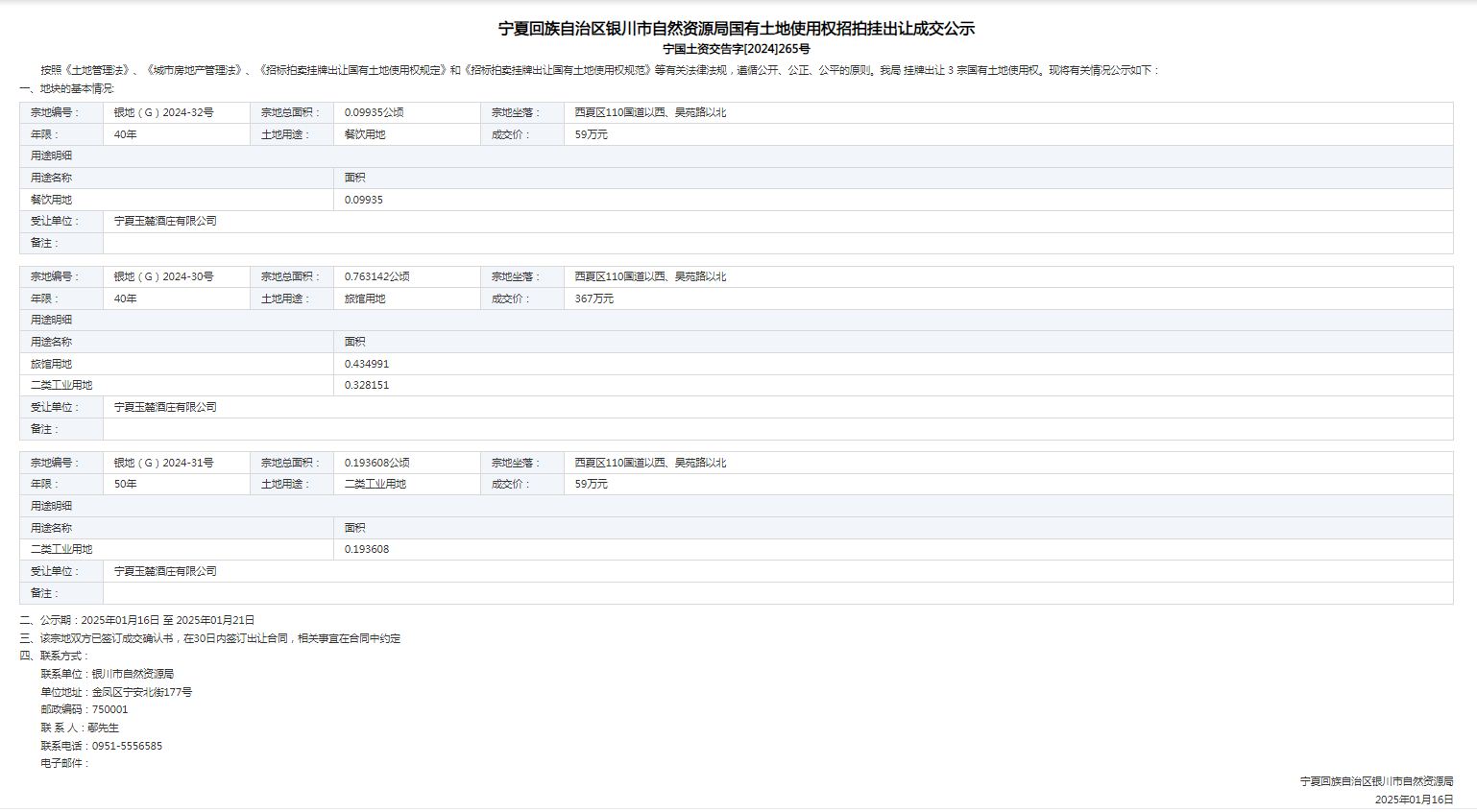Click 宁夏玉麓酒庄有限公司 under parcel 2024-31号
Image resolution: width=1477 pixels, height=812 pixels.
(165, 571)
